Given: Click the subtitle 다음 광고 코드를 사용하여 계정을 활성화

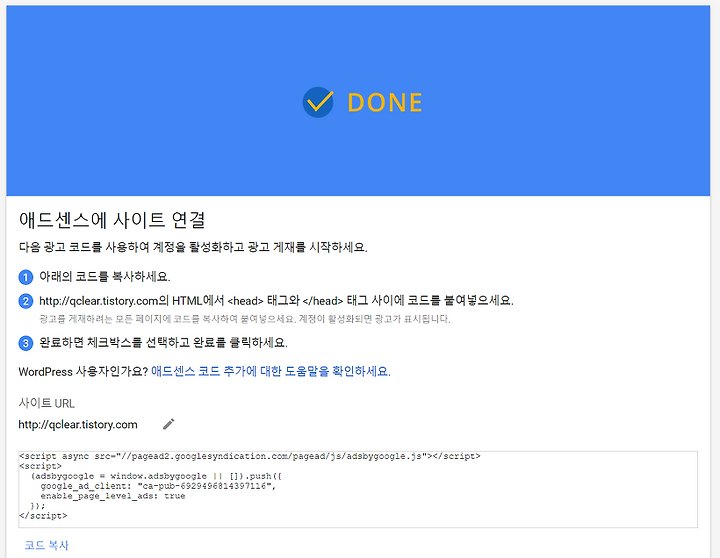Looking at the screenshot, I should pos(193,247).
